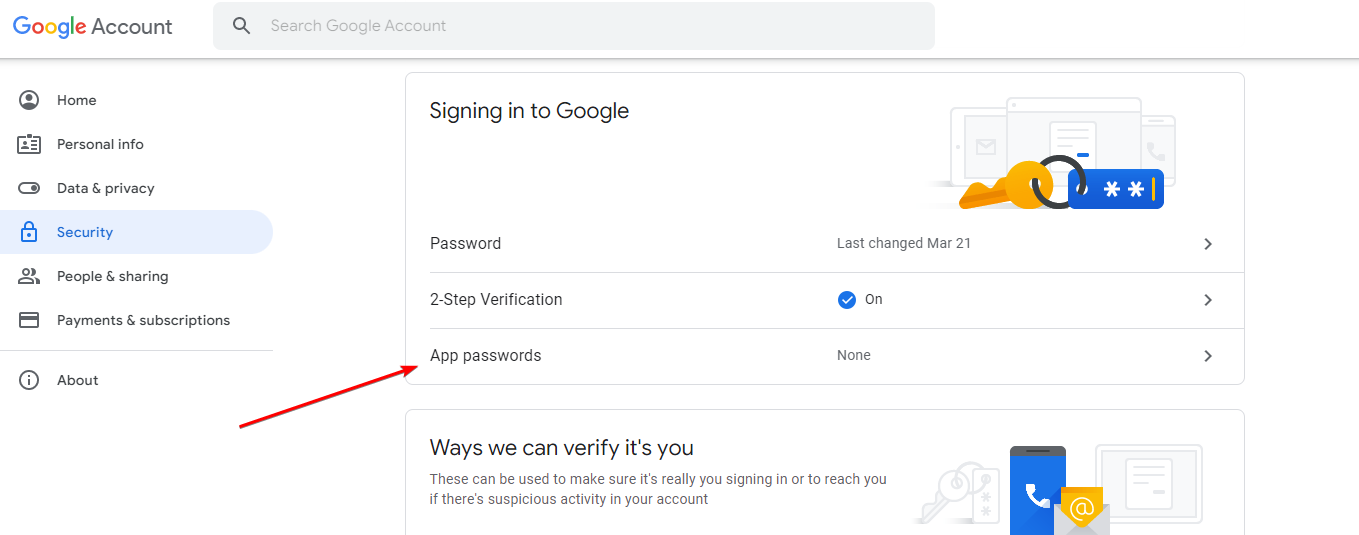Click the Home person icon

coord(29,100)
